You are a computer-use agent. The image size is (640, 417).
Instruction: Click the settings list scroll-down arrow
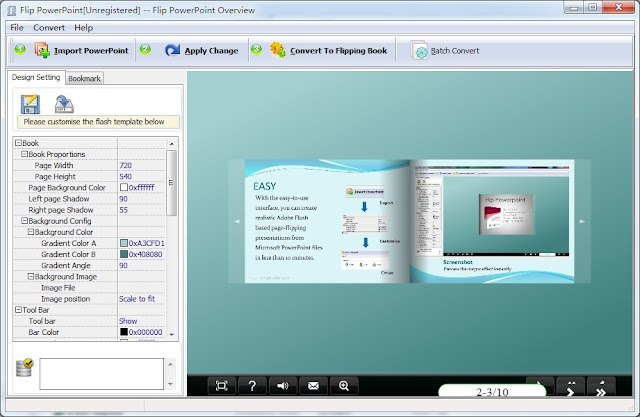171,334
